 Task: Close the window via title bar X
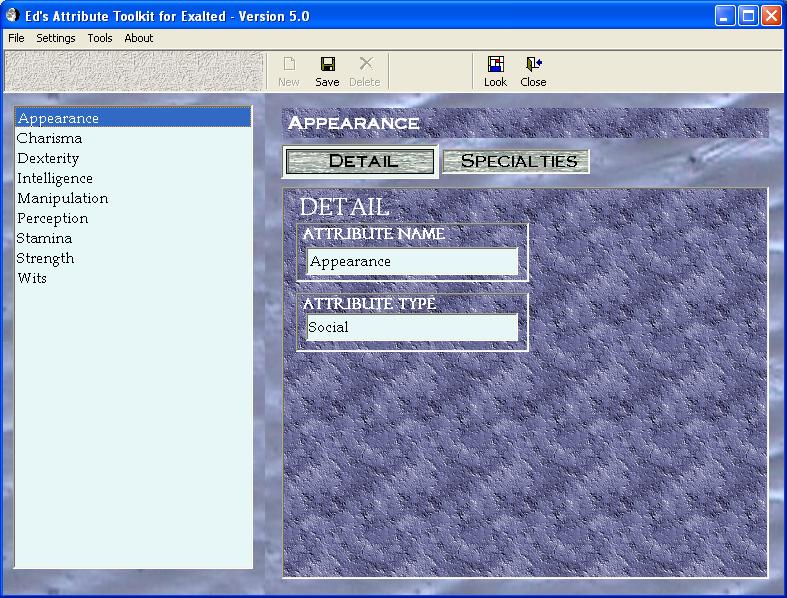pyautogui.click(x=771, y=16)
